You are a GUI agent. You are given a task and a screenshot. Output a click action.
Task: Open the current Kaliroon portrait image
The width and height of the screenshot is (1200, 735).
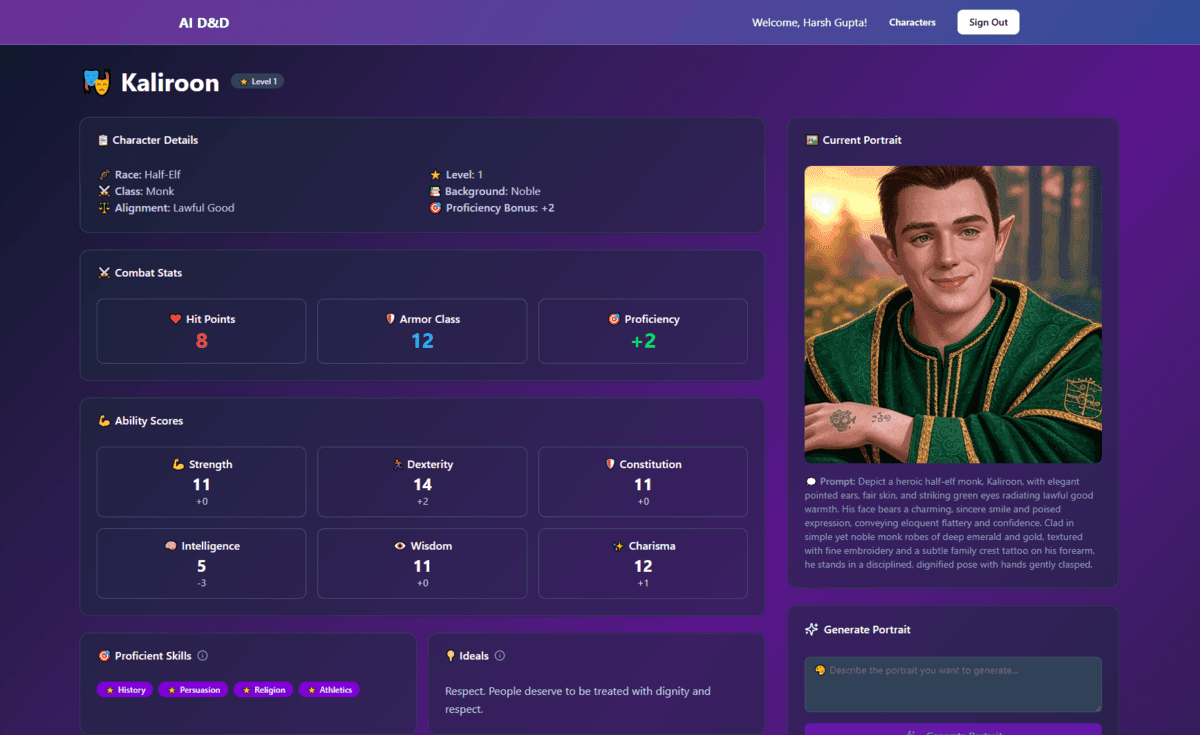952,314
